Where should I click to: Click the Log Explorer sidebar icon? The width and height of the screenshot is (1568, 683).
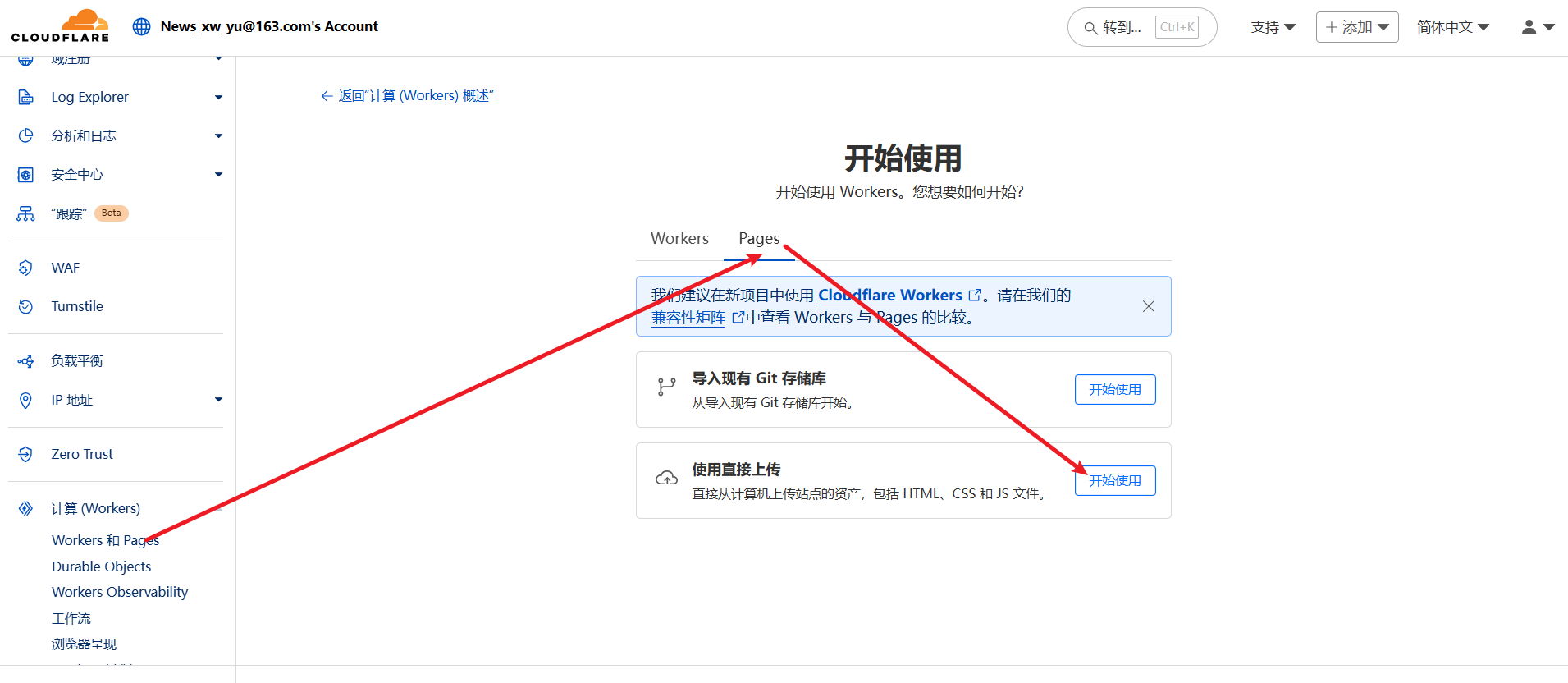pos(26,97)
